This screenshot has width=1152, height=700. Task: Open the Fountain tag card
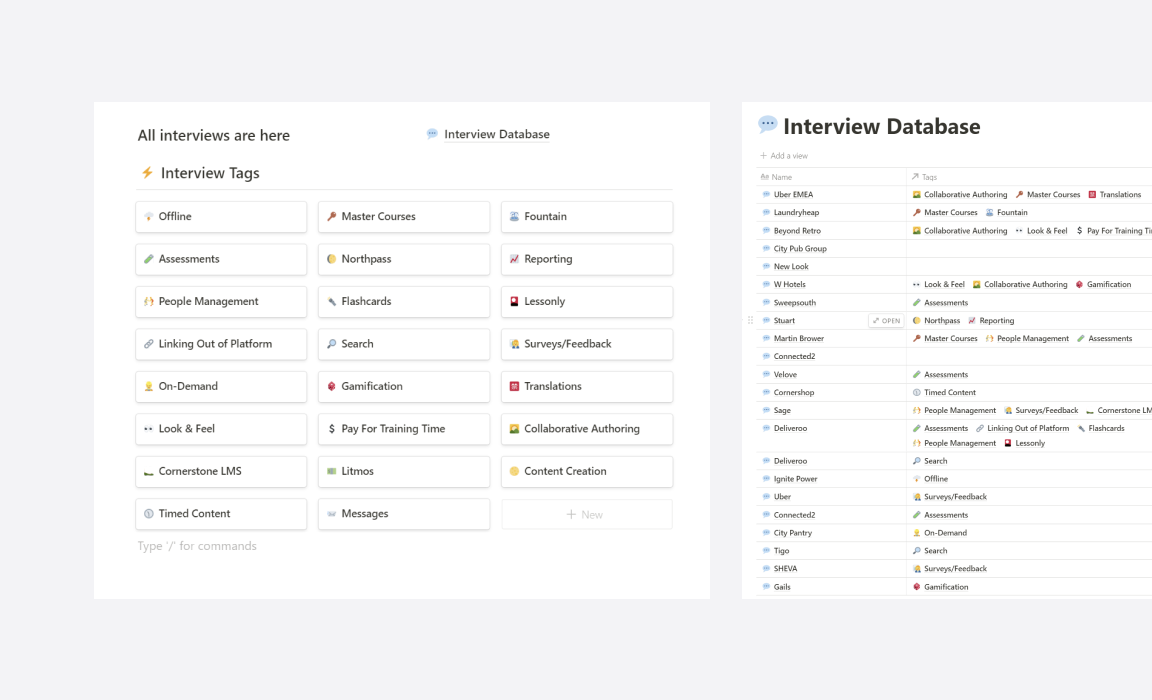pos(587,217)
